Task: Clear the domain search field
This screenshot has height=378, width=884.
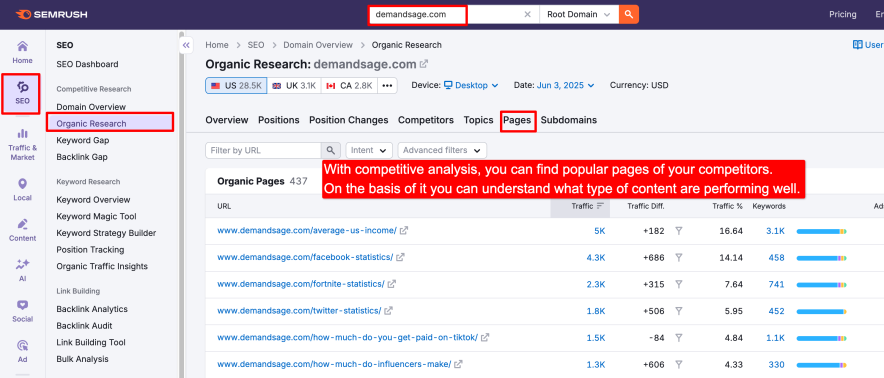Action: 527,15
